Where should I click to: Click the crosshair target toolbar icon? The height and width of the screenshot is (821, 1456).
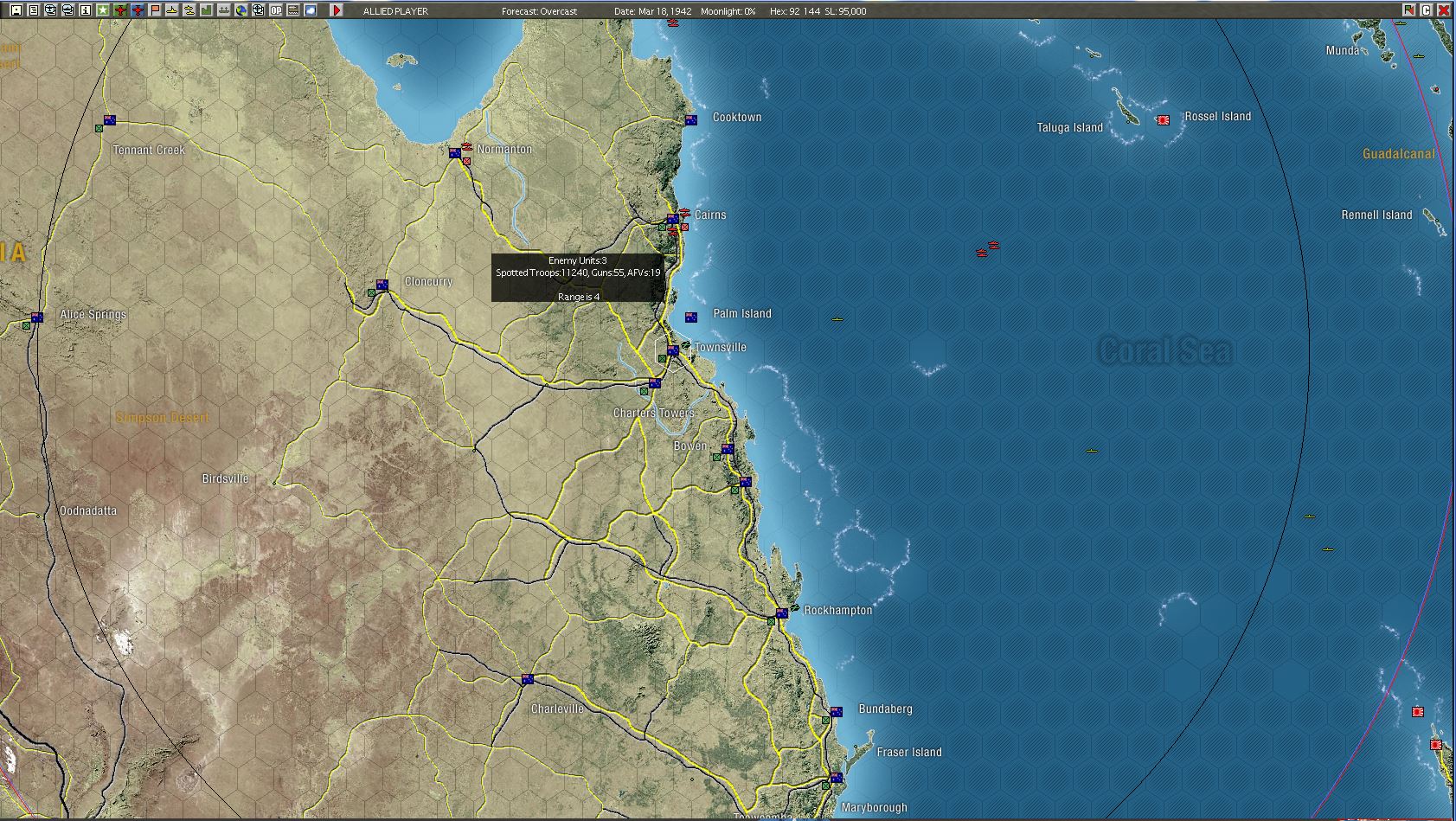point(258,10)
